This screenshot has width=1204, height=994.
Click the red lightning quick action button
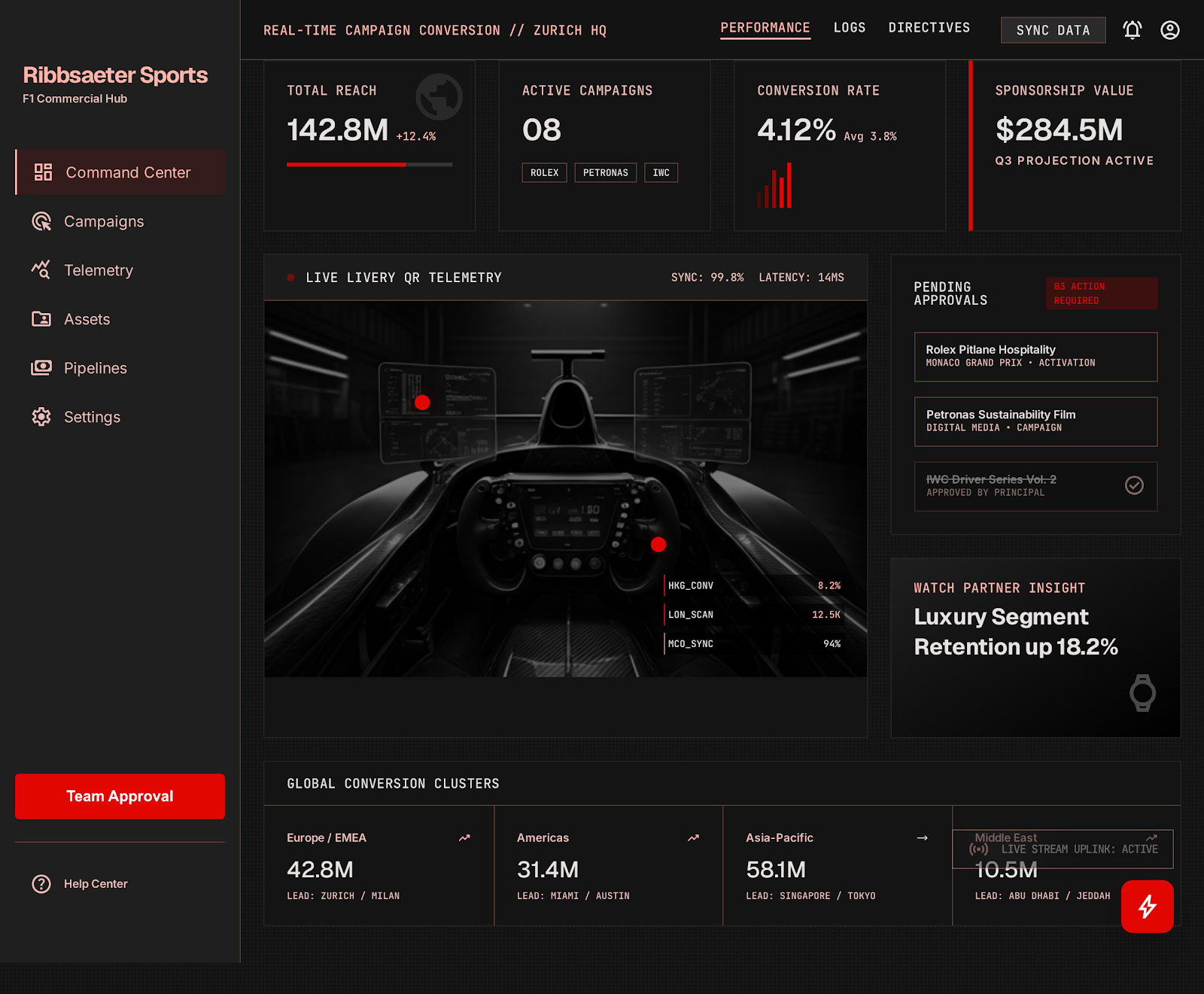(1148, 907)
